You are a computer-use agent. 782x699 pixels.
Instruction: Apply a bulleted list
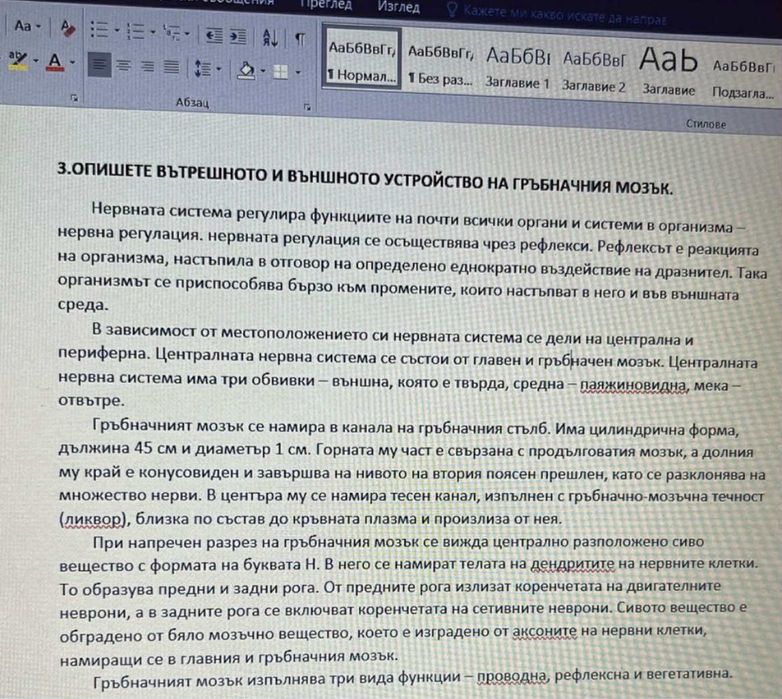(99, 30)
